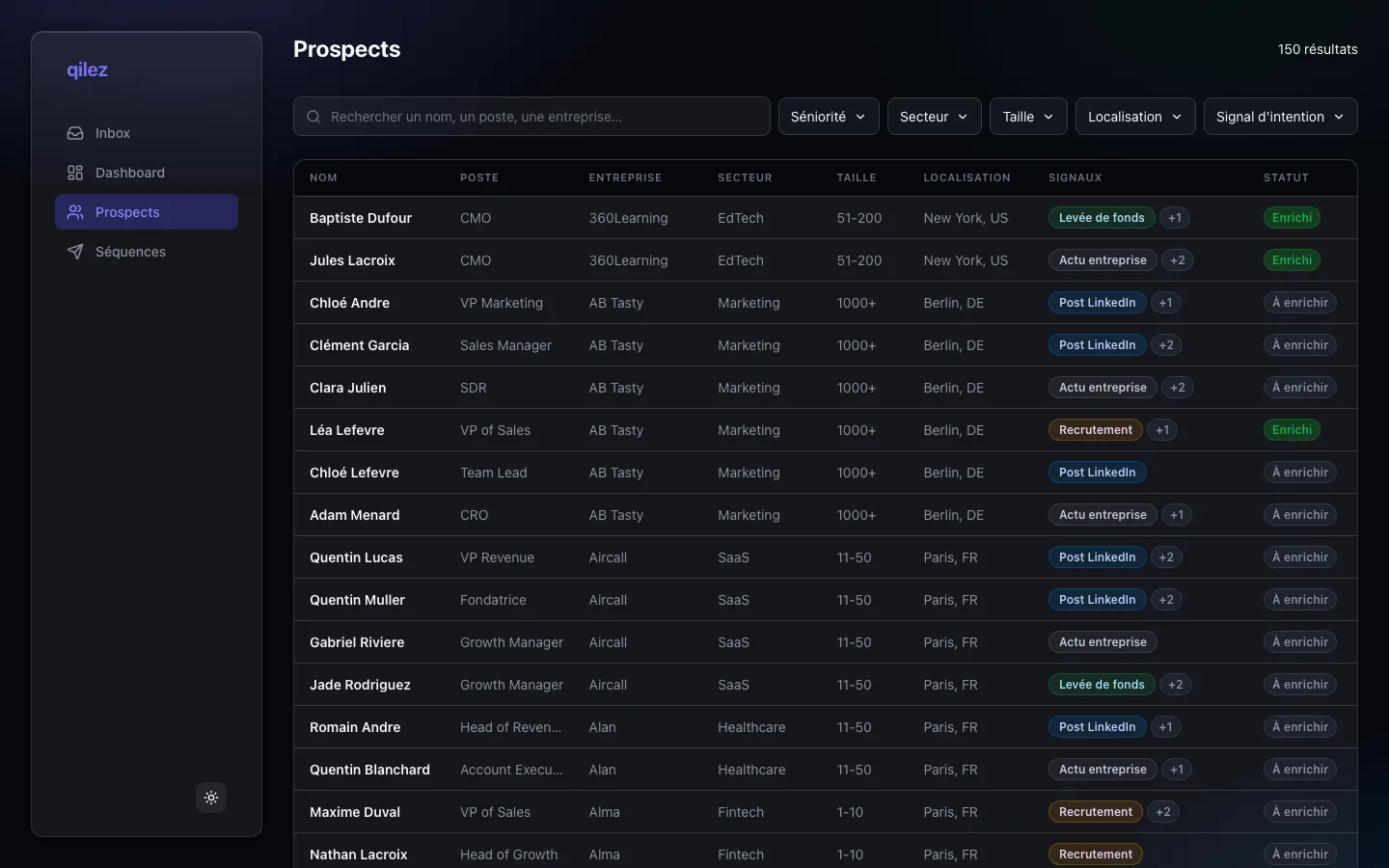Click the Prospects page heading
The width and height of the screenshot is (1389, 868).
[347, 49]
